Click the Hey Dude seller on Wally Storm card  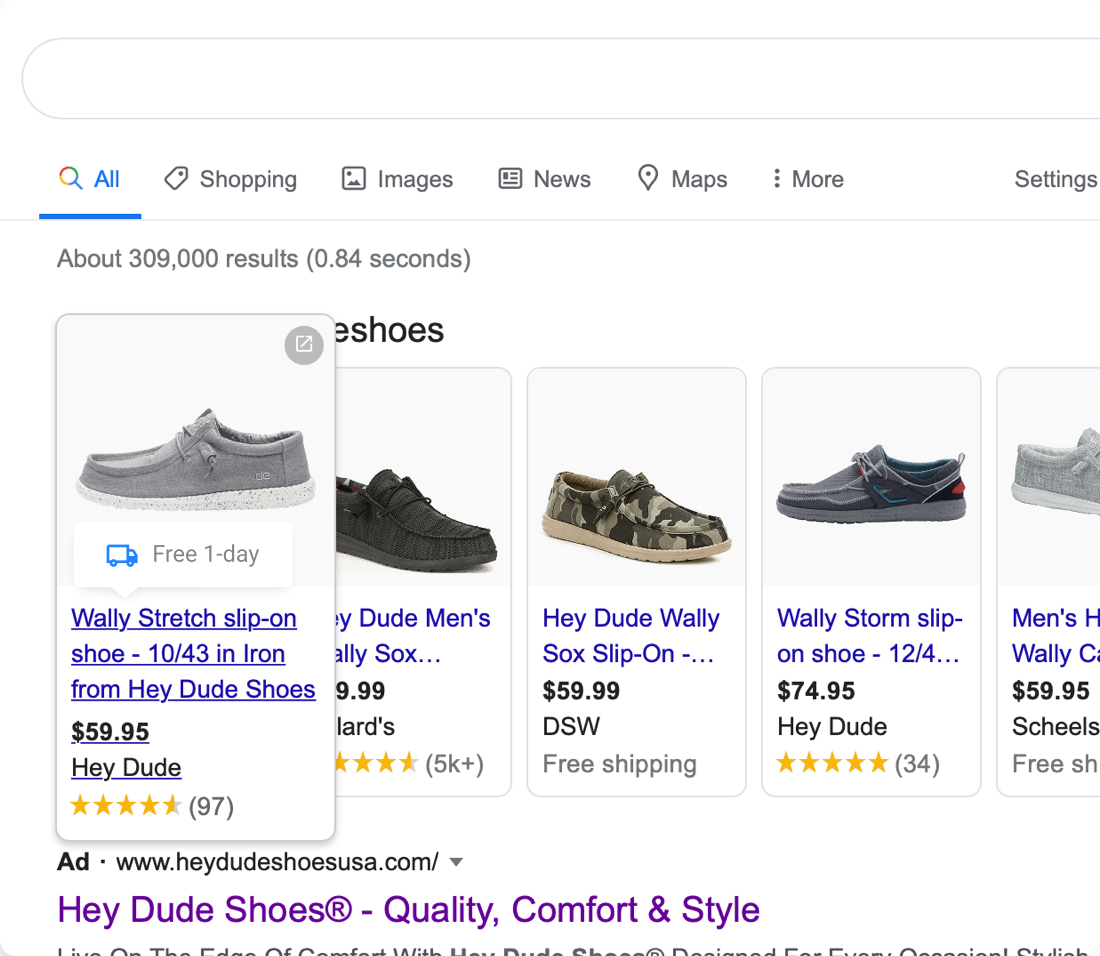tap(832, 727)
